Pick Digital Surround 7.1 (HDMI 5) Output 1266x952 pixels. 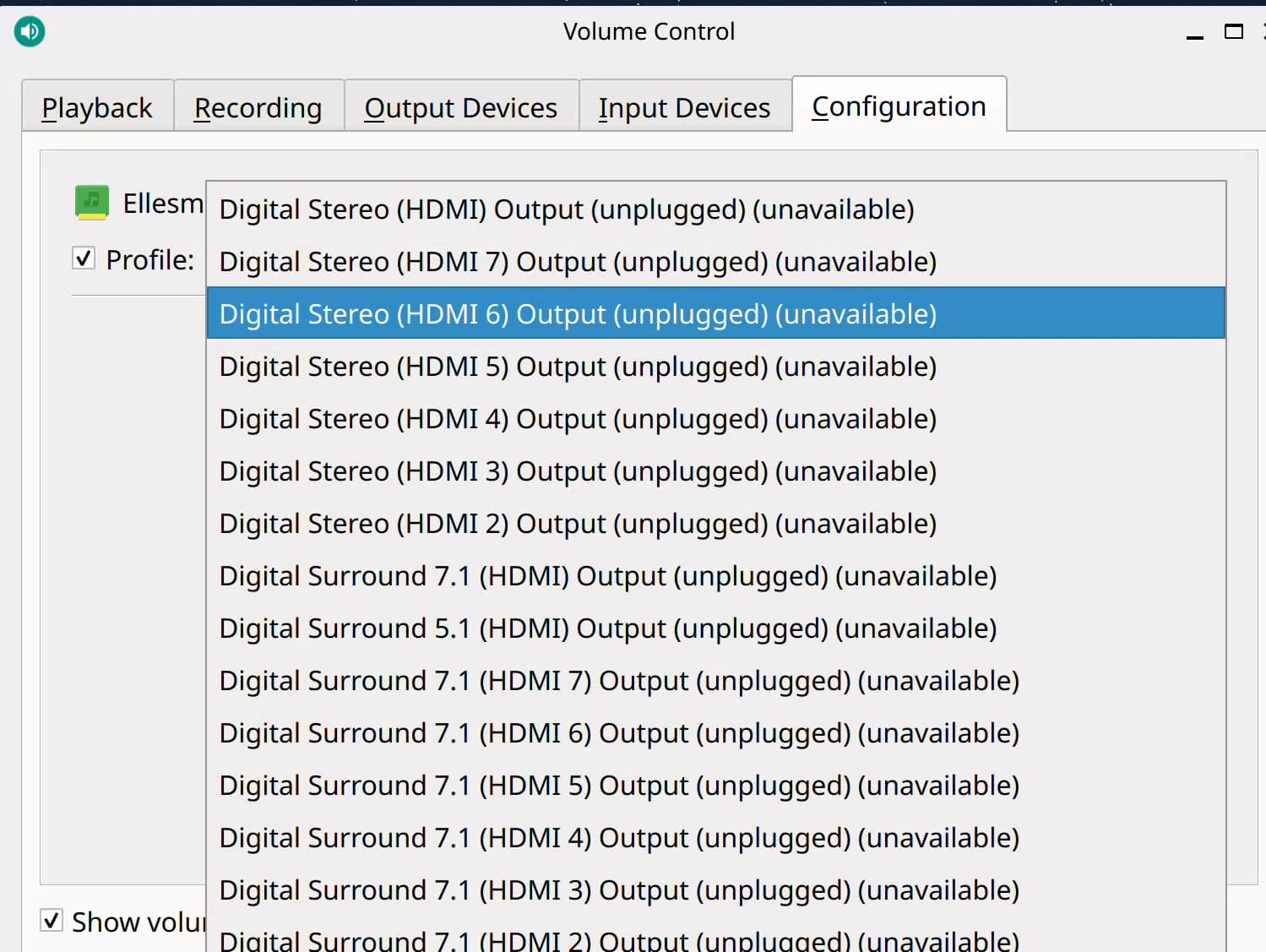619,786
